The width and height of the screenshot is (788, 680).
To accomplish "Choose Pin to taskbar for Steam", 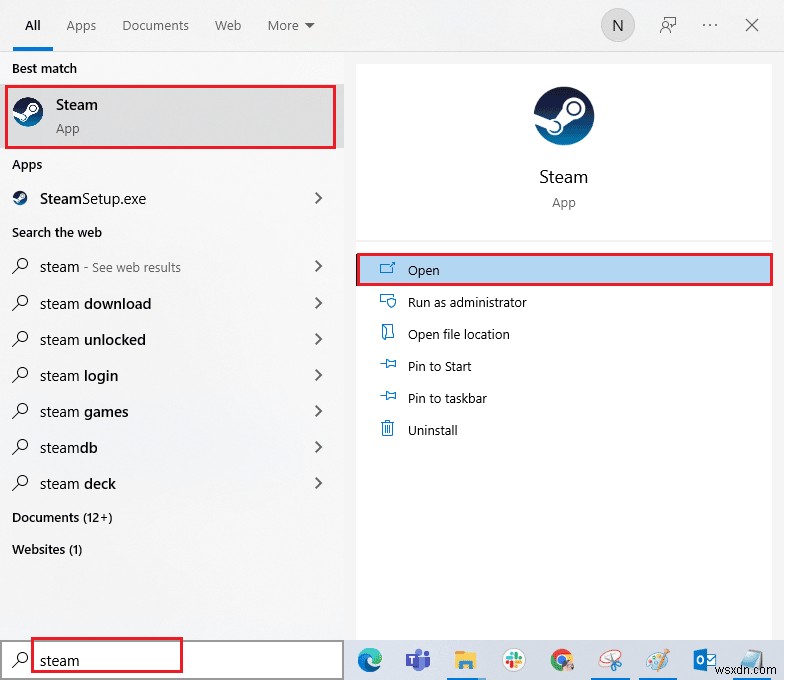I will 447,398.
